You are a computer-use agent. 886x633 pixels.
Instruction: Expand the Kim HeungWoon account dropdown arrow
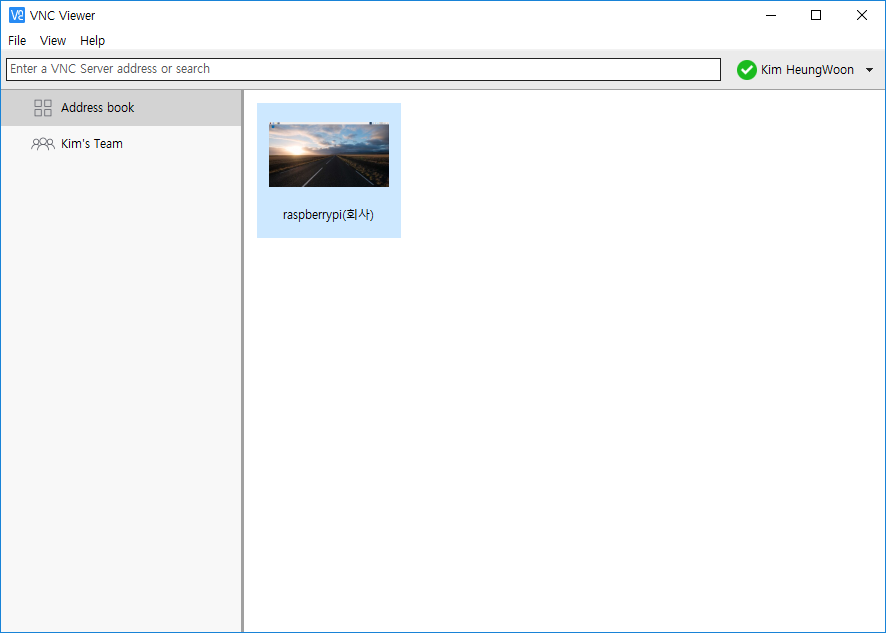(870, 70)
